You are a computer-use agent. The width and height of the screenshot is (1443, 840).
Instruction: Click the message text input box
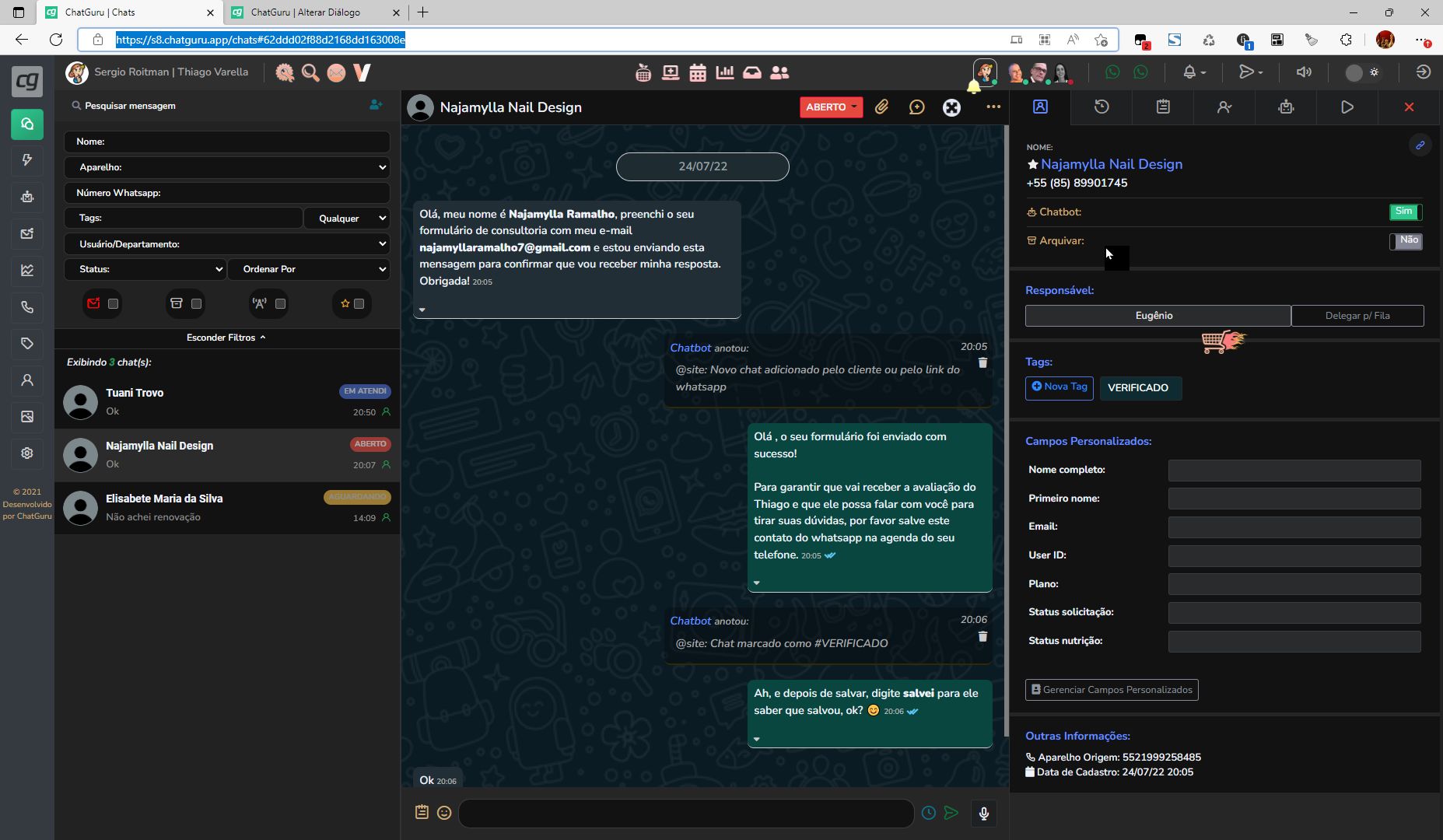686,813
